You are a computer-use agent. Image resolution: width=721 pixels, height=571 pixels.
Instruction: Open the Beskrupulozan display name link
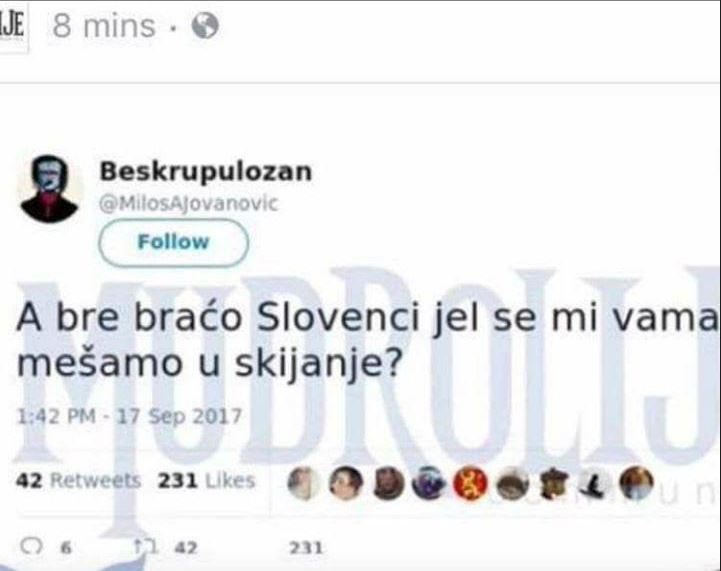[206, 171]
